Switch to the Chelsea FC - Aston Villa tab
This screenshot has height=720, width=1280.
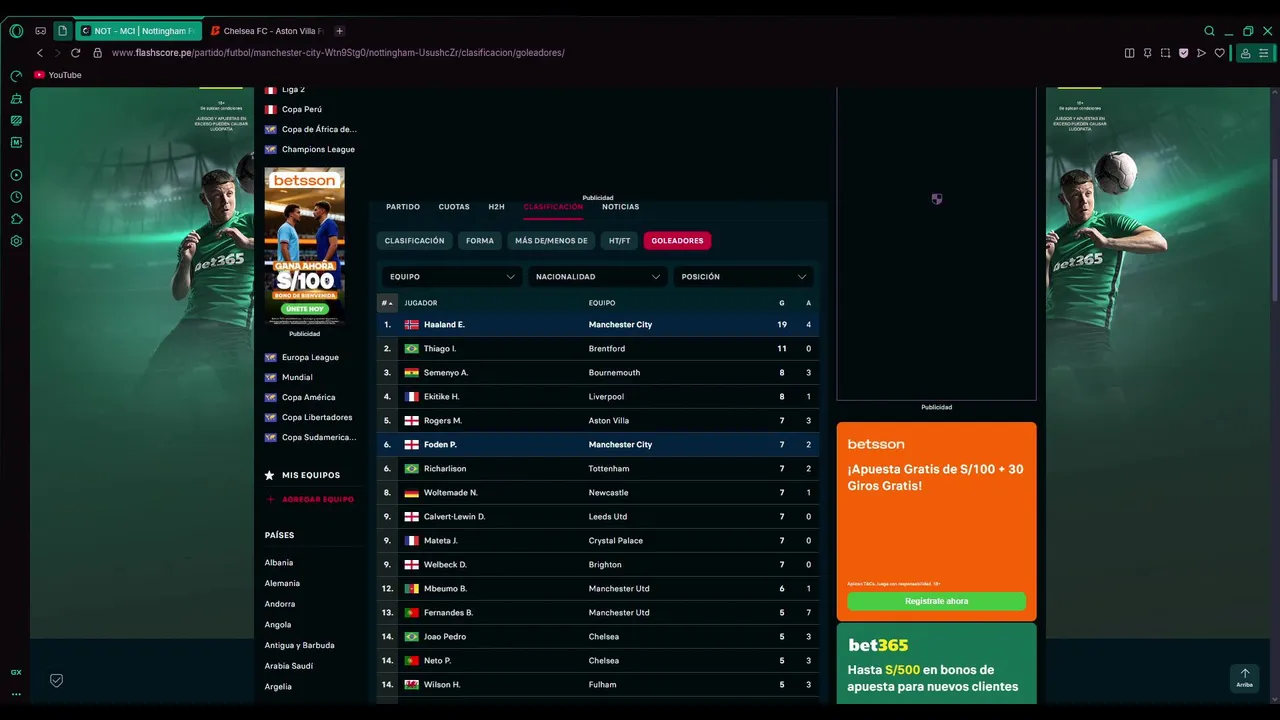click(x=266, y=31)
